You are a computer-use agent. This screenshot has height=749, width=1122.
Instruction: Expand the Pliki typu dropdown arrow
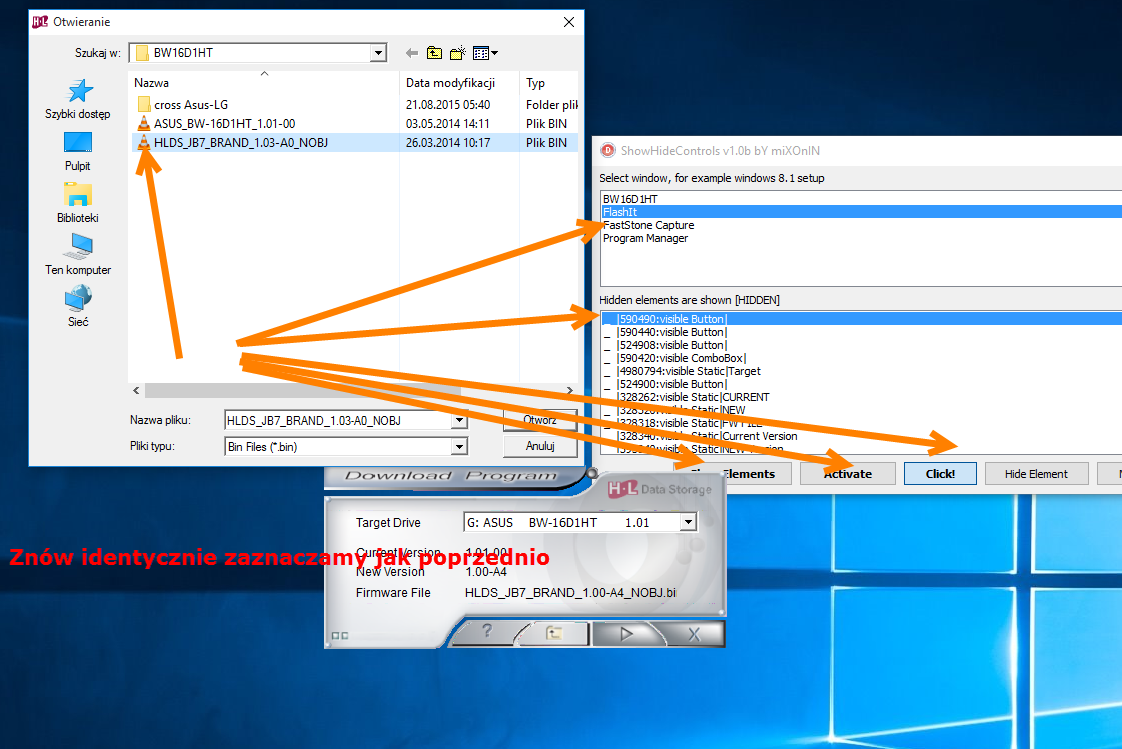[459, 446]
